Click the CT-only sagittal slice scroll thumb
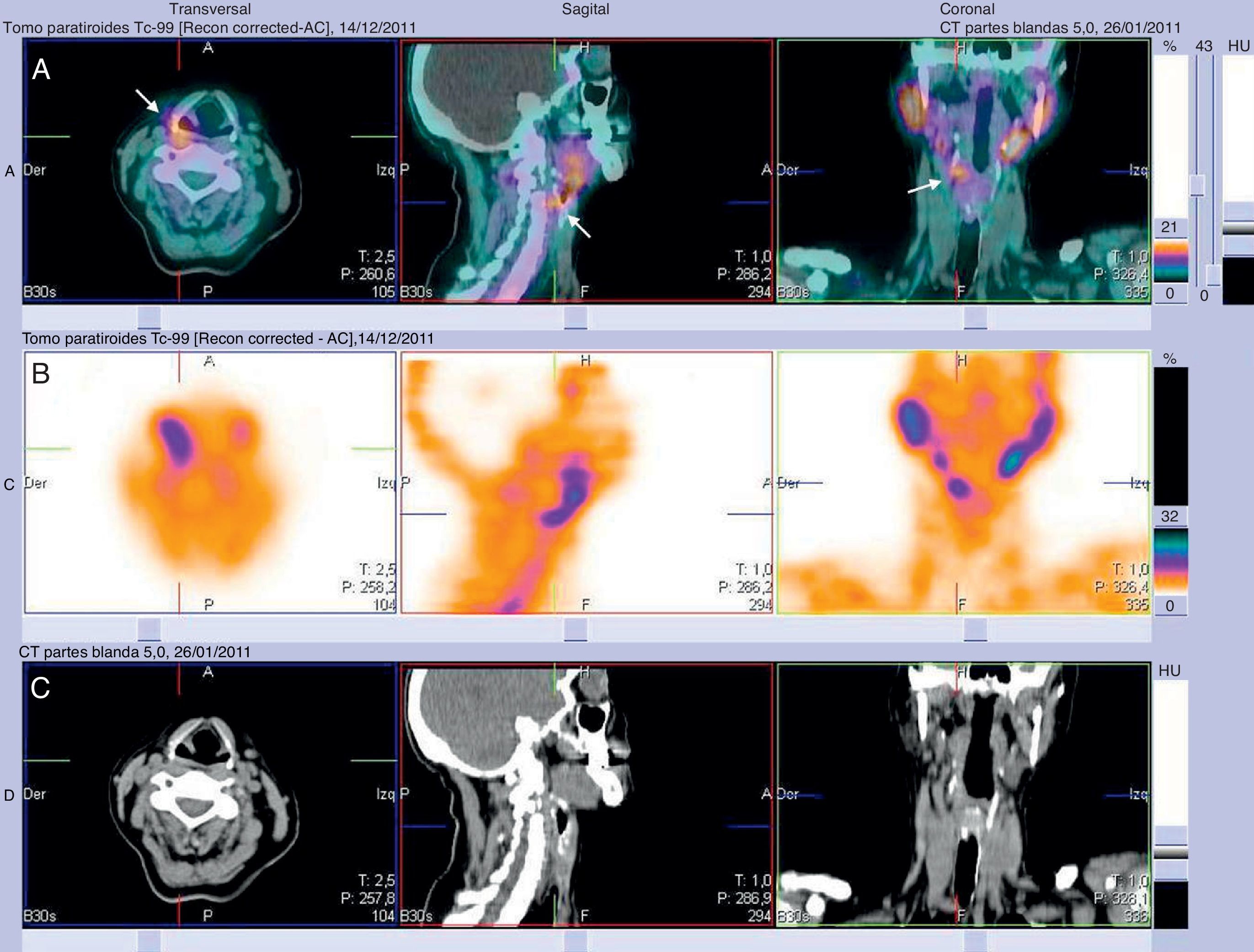This screenshot has width=1254, height=952. (x=576, y=941)
